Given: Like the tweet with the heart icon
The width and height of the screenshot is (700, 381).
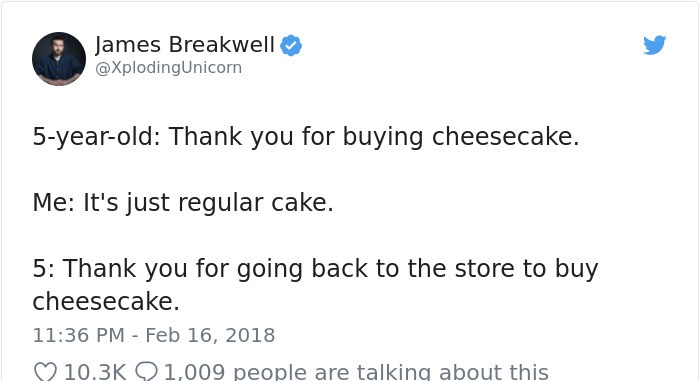Looking at the screenshot, I should click(45, 372).
